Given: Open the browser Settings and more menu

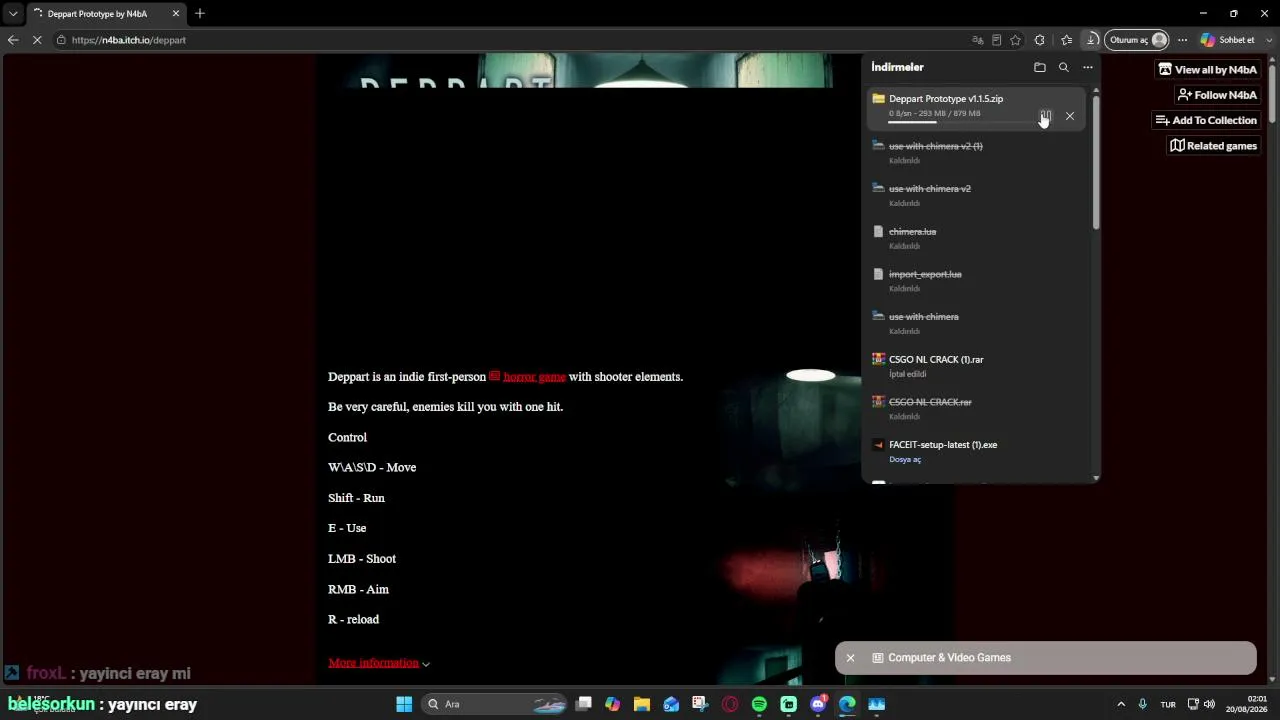Looking at the screenshot, I should pyautogui.click(x=1182, y=40).
